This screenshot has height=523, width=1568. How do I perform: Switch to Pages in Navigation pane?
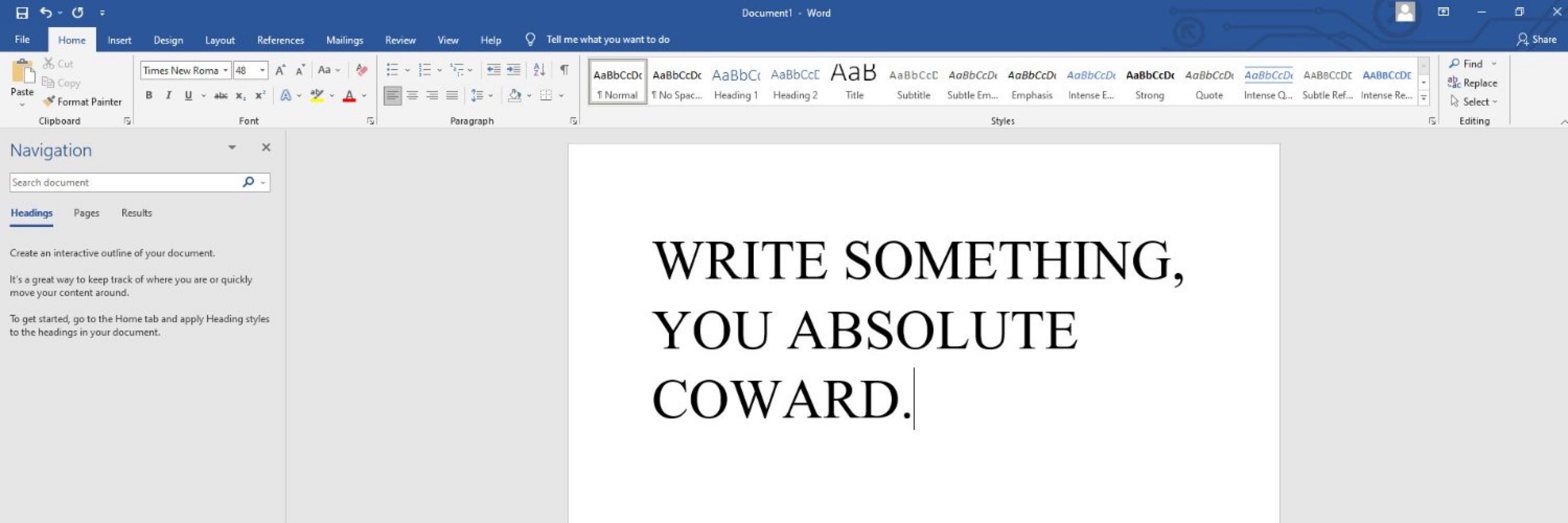(x=86, y=213)
